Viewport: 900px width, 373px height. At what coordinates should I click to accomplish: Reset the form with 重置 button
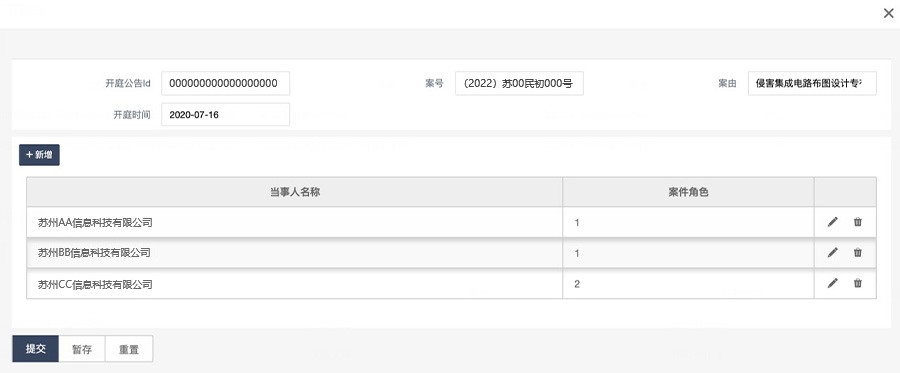pyautogui.click(x=129, y=349)
